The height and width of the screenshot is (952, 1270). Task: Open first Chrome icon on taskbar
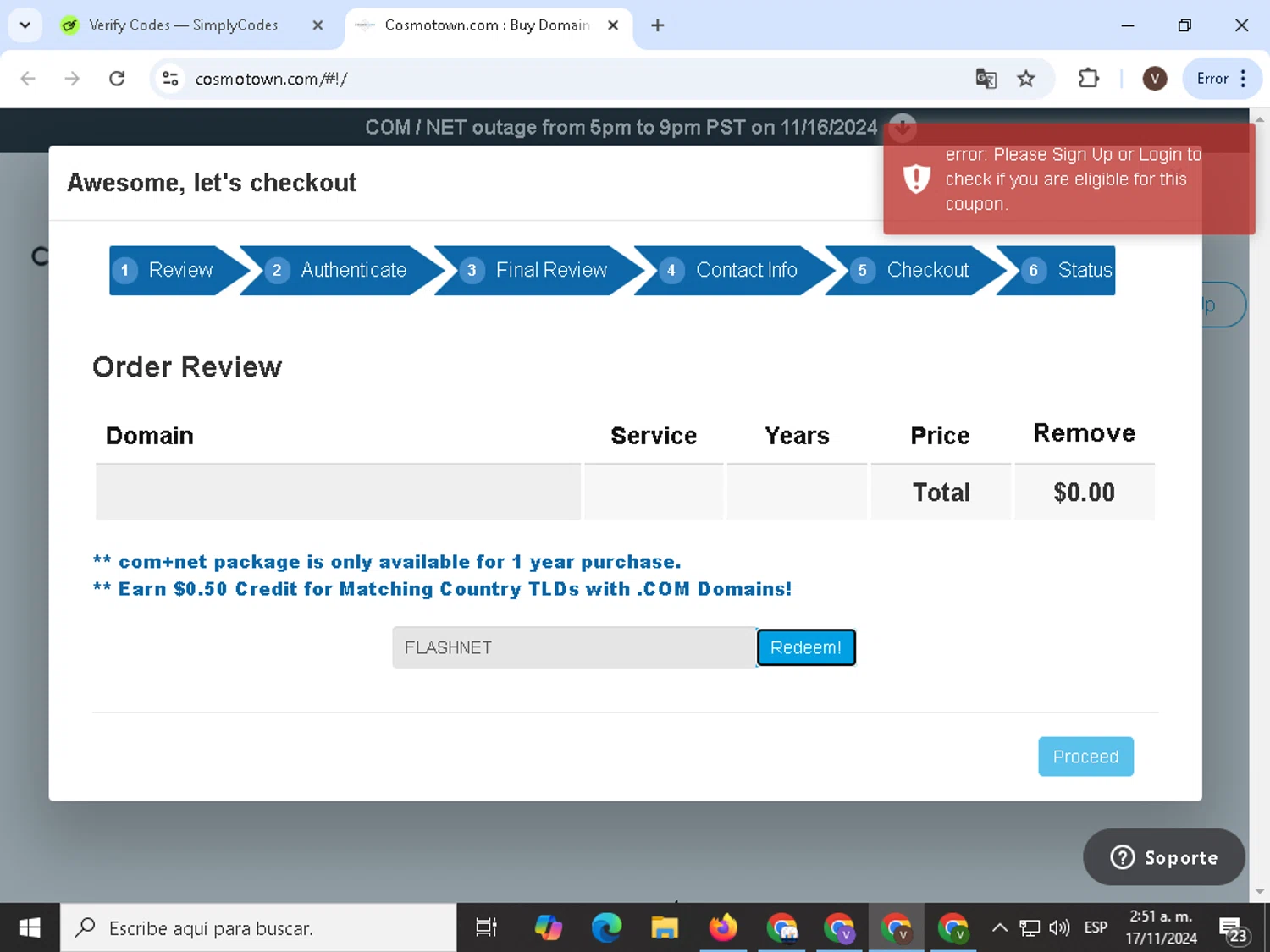tap(782, 928)
